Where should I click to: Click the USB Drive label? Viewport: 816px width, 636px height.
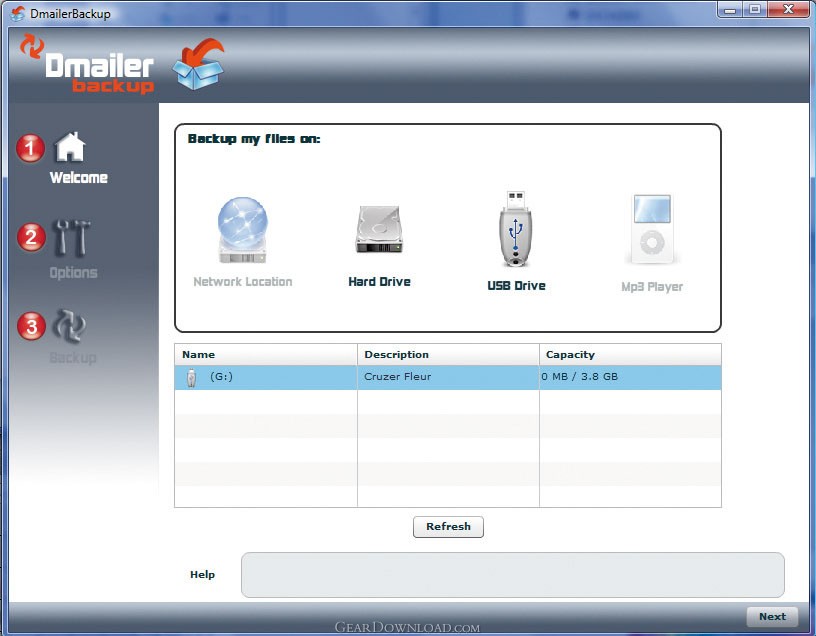pos(516,286)
